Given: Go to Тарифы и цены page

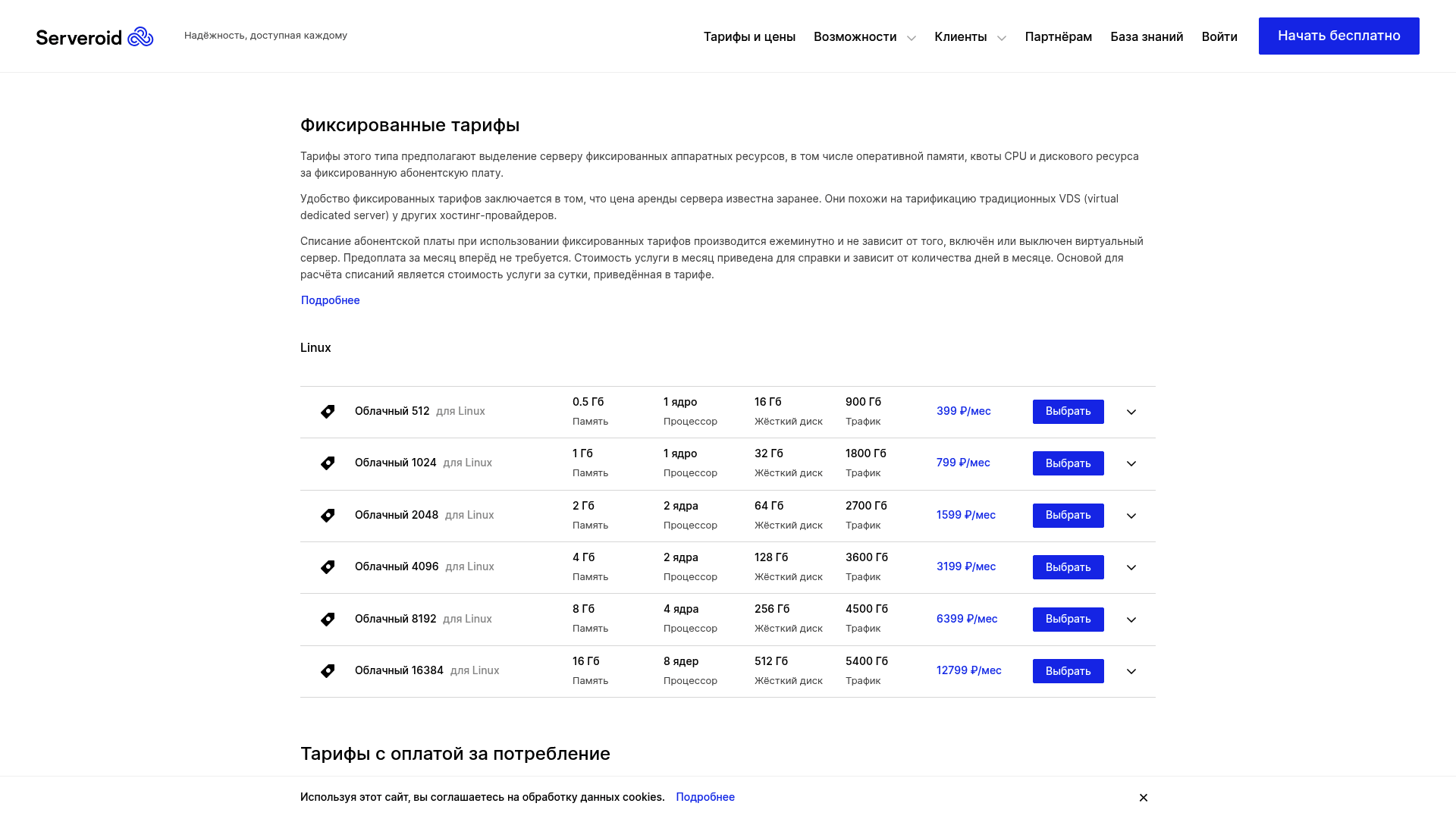Looking at the screenshot, I should (749, 37).
